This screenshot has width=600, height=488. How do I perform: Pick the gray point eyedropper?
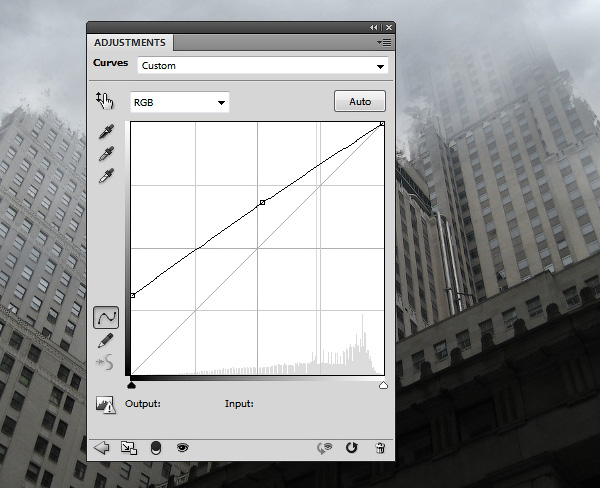(x=105, y=154)
